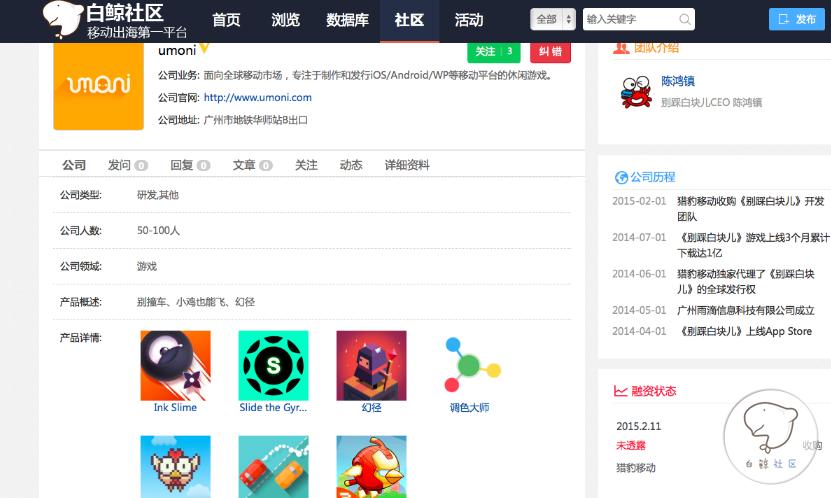Switch to the 详细资料 tab

coord(407,165)
